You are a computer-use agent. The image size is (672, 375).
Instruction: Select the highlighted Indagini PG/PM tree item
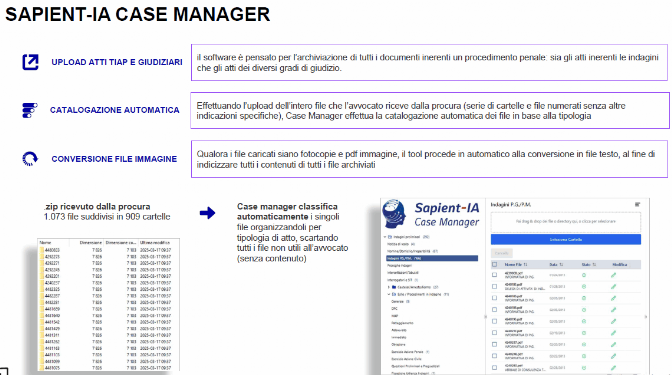(x=432, y=258)
